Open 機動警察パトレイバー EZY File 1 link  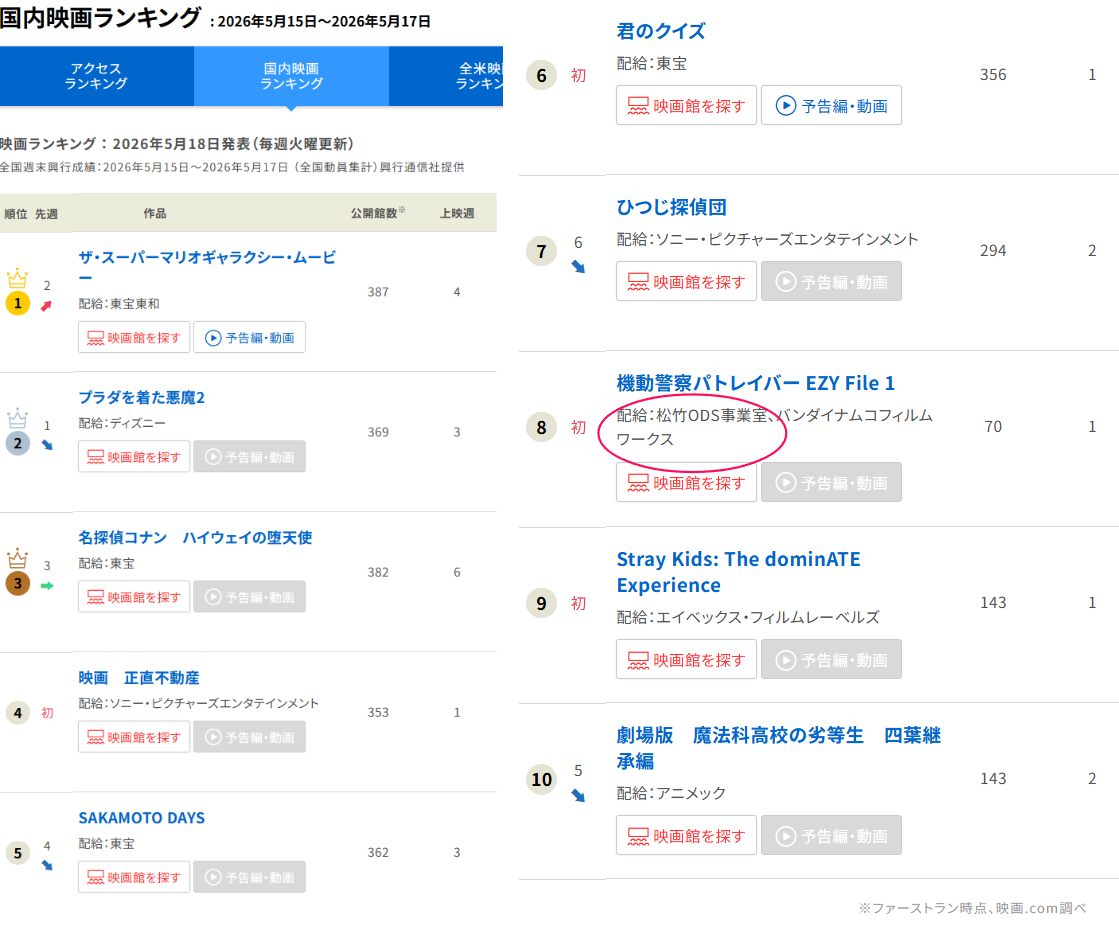pos(755,383)
